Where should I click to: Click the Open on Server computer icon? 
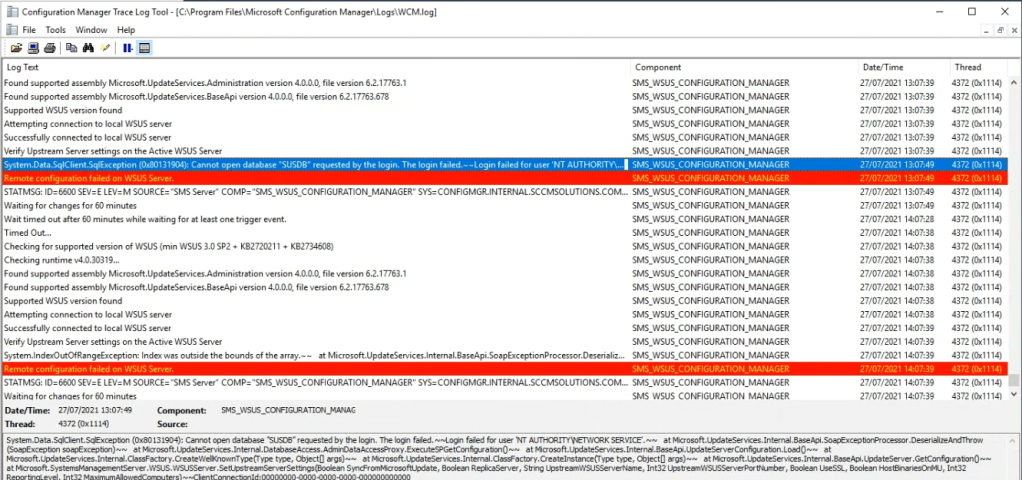coord(34,47)
